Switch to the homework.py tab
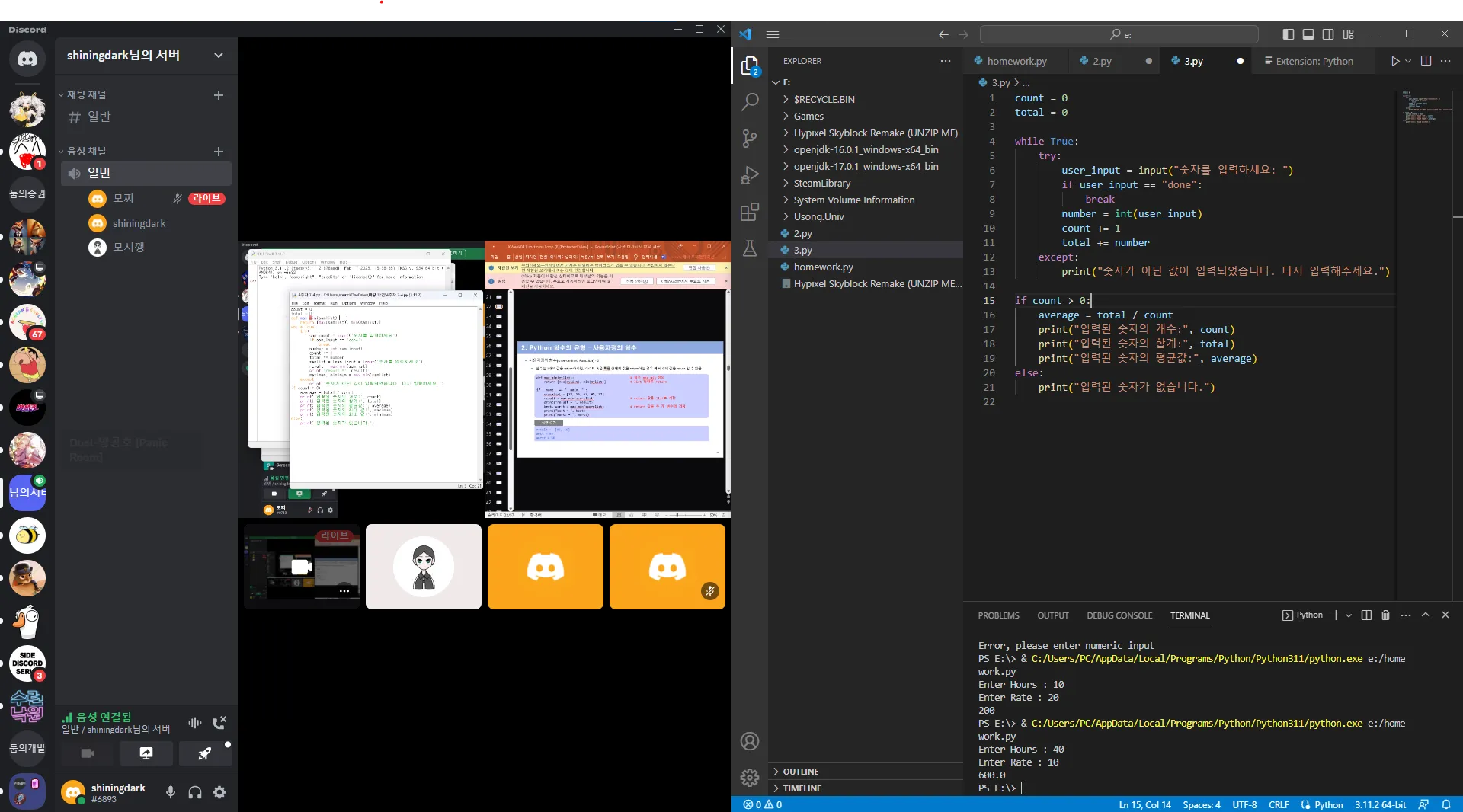 (x=1016, y=61)
